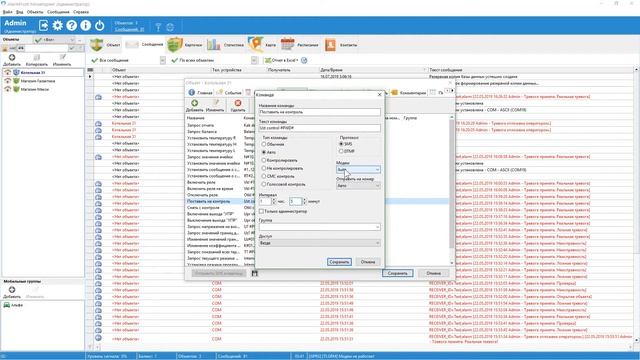The width and height of the screenshot is (640, 360).
Task: Select DTMF protocol radio
Action: coord(341,151)
